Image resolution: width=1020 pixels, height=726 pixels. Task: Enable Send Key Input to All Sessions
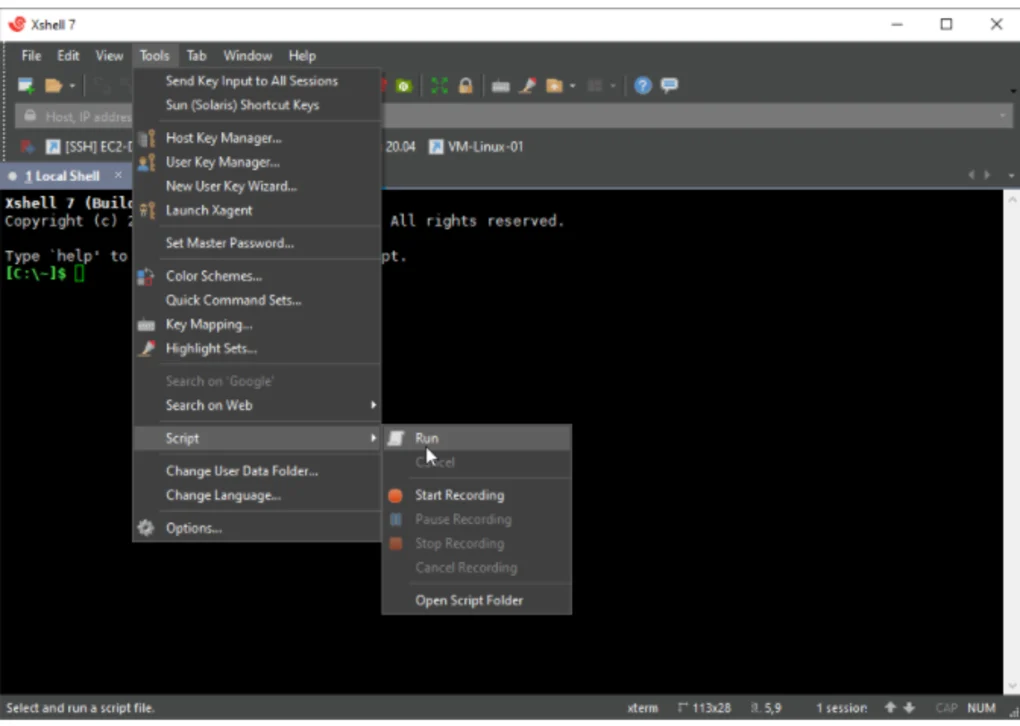click(251, 81)
